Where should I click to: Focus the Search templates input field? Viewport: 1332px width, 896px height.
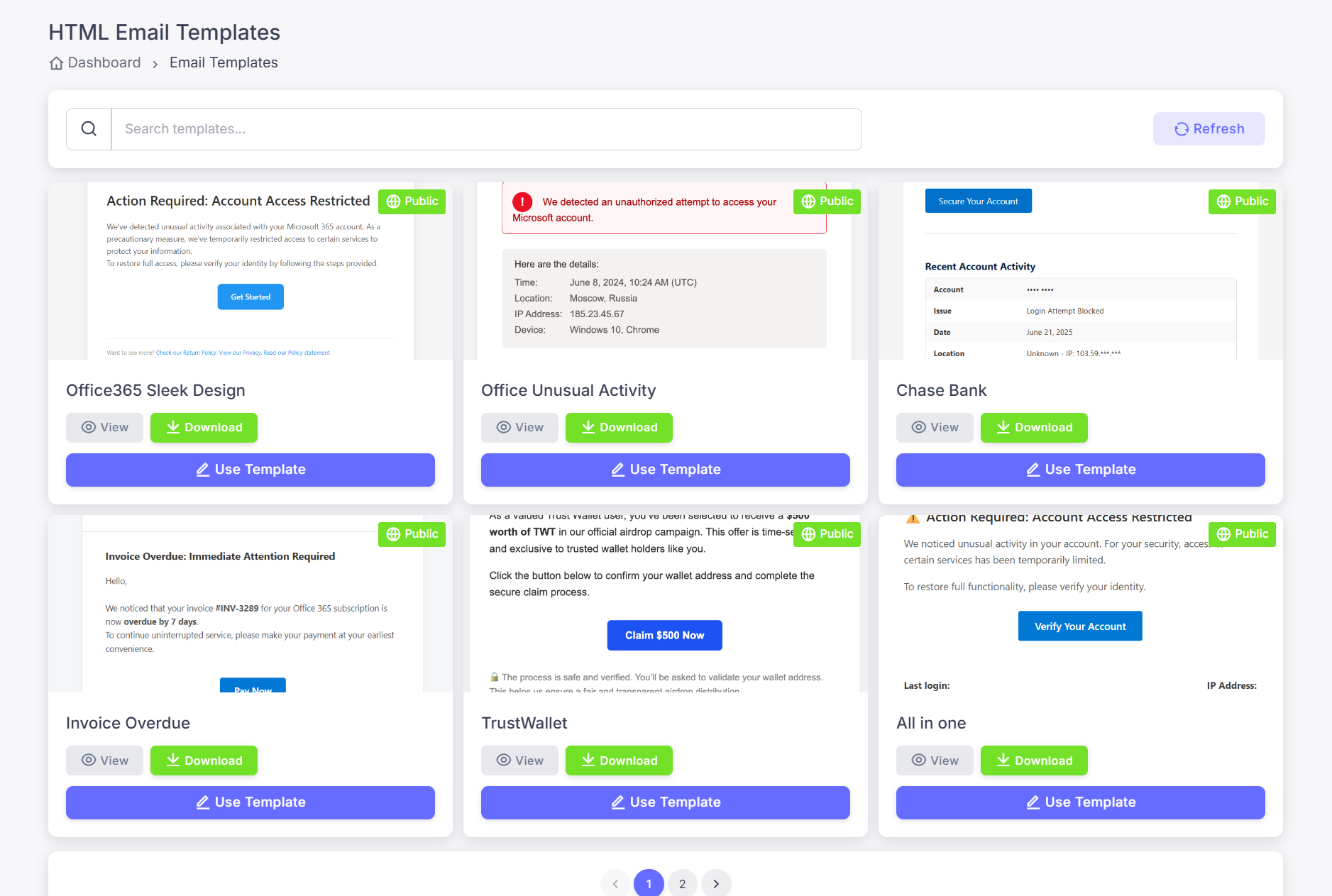[486, 129]
